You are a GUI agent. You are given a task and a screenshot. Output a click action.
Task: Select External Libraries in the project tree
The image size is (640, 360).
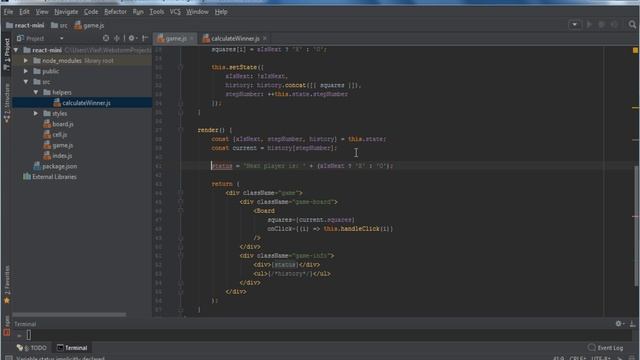click(50, 177)
